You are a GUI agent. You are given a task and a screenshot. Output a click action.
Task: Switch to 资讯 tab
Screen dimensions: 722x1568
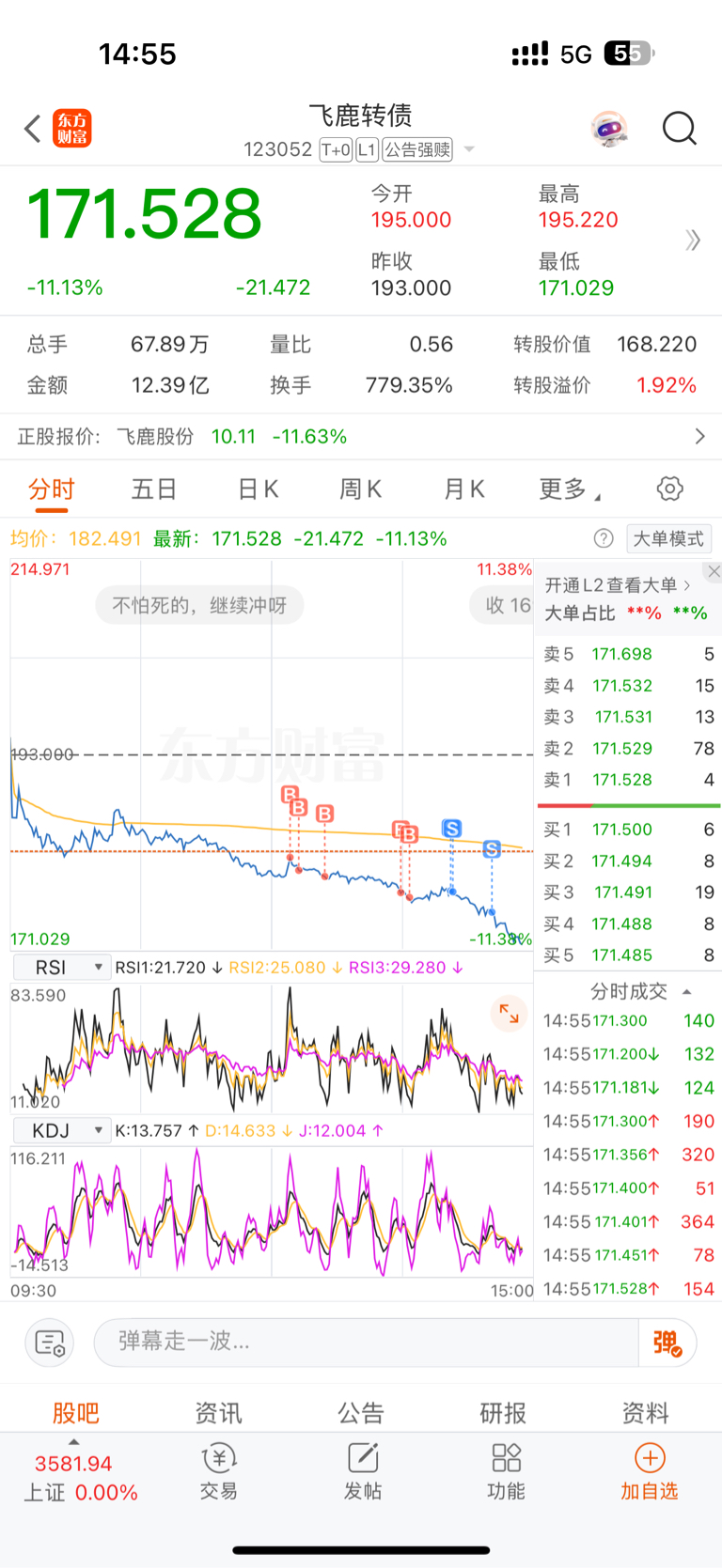tap(218, 1413)
